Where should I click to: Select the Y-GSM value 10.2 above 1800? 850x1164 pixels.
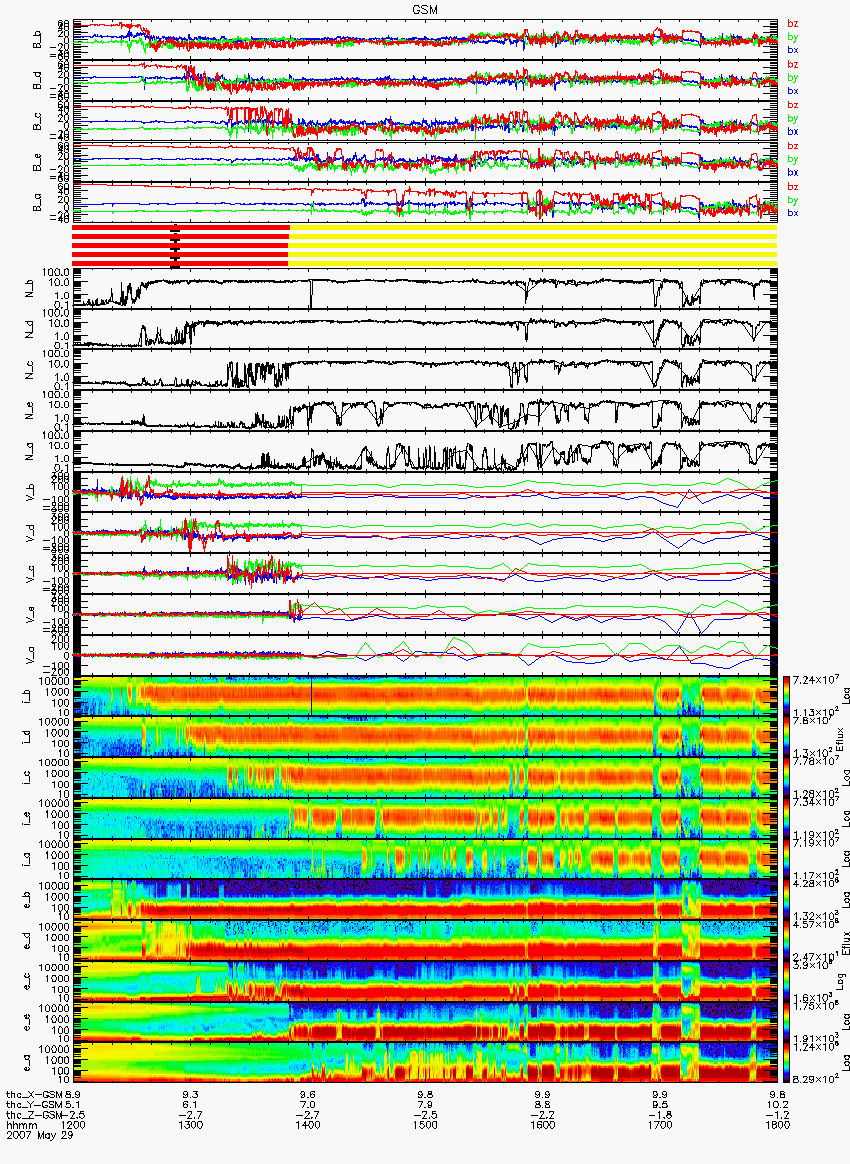click(777, 1104)
